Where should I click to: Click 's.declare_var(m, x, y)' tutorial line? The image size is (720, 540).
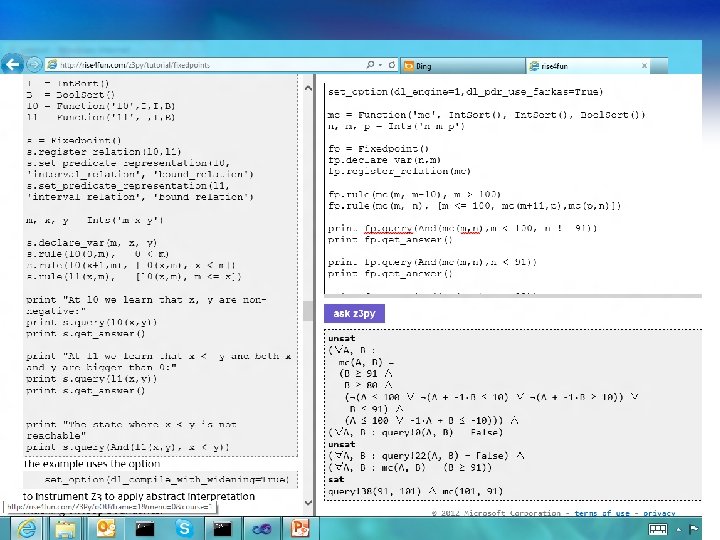[91, 242]
